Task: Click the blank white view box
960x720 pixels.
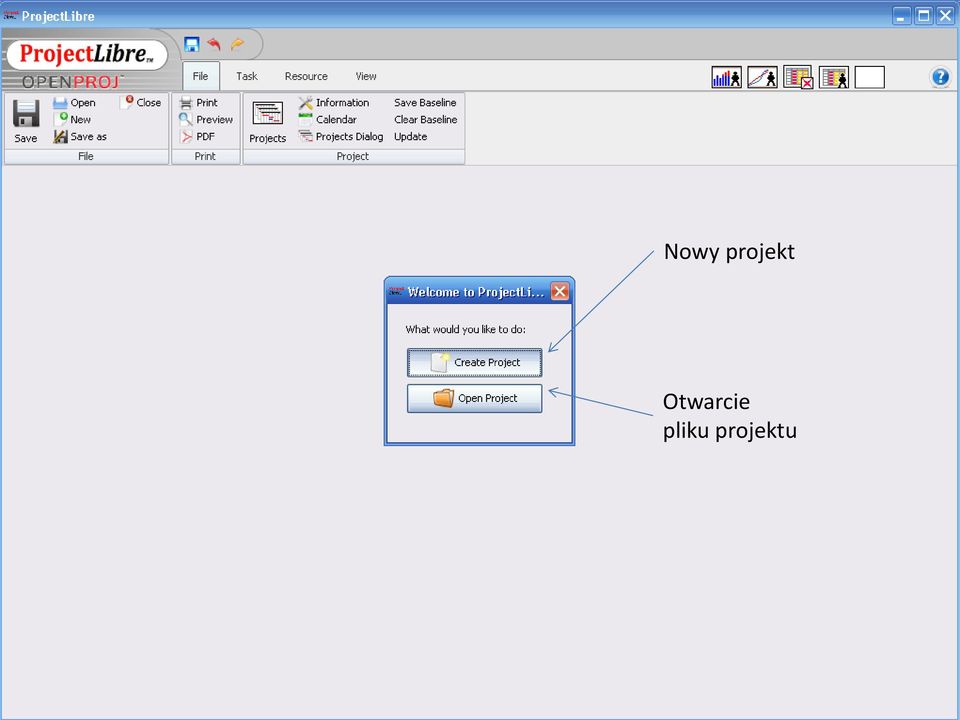Action: [x=869, y=77]
